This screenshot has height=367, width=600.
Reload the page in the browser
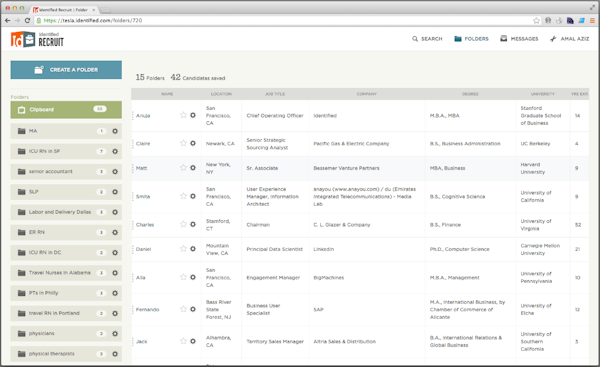click(27, 20)
